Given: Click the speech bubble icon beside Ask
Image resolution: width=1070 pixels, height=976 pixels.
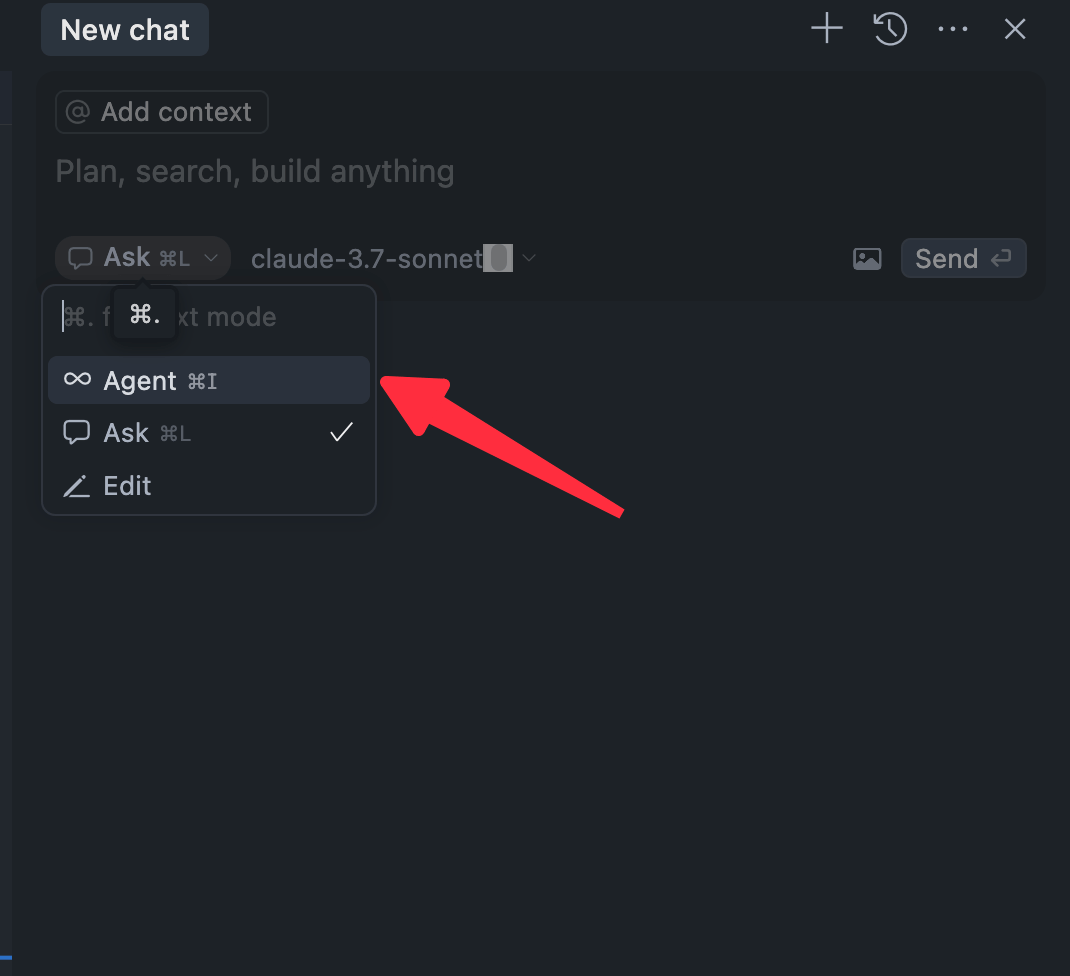Looking at the screenshot, I should click(x=77, y=433).
